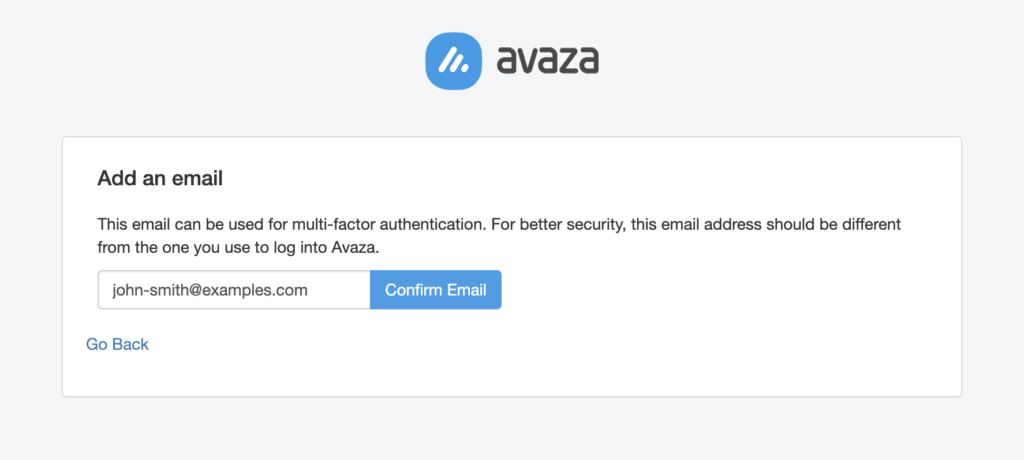Click the "log into Avaza" sentence line
This screenshot has height=460, width=1024.
(x=238, y=248)
